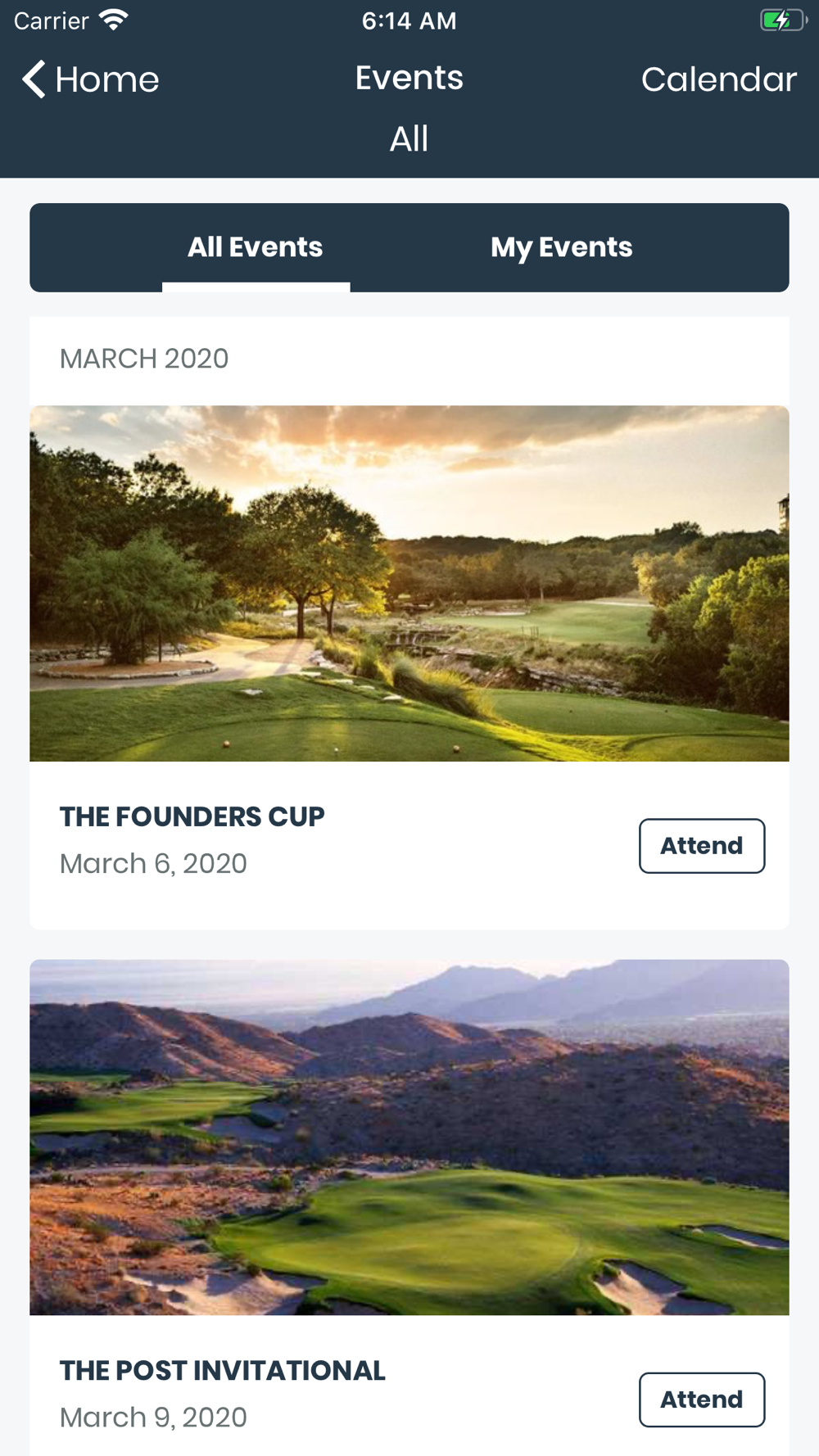Screen dimensions: 819x1456
Task: Attend The Founders Cup event
Action: click(702, 846)
